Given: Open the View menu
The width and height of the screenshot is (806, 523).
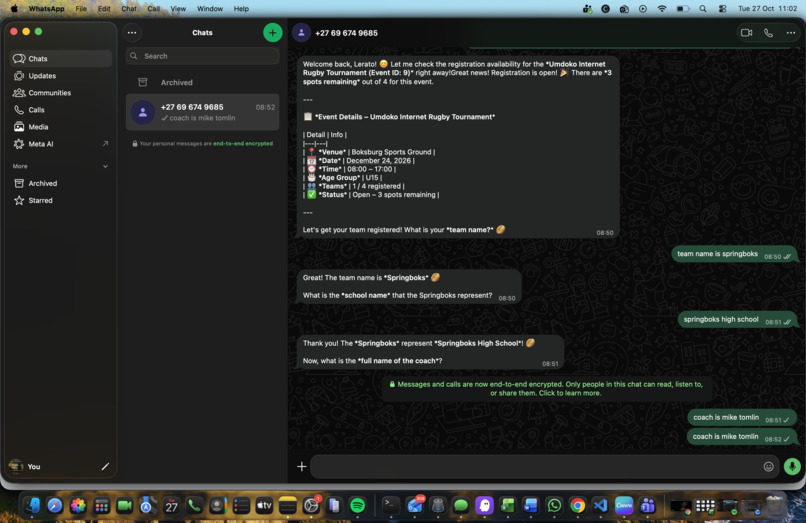Looking at the screenshot, I should (x=178, y=9).
